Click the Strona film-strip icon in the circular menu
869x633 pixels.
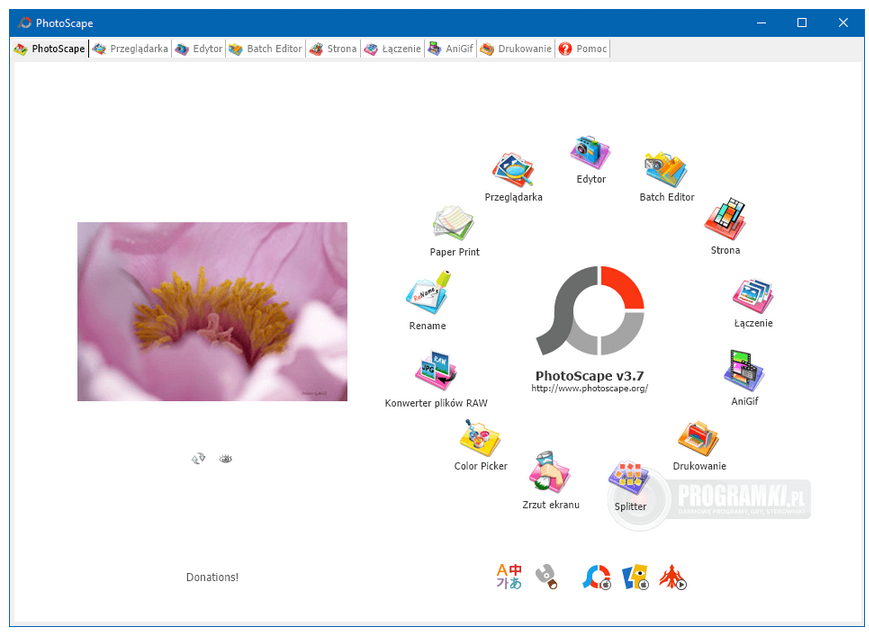[725, 219]
